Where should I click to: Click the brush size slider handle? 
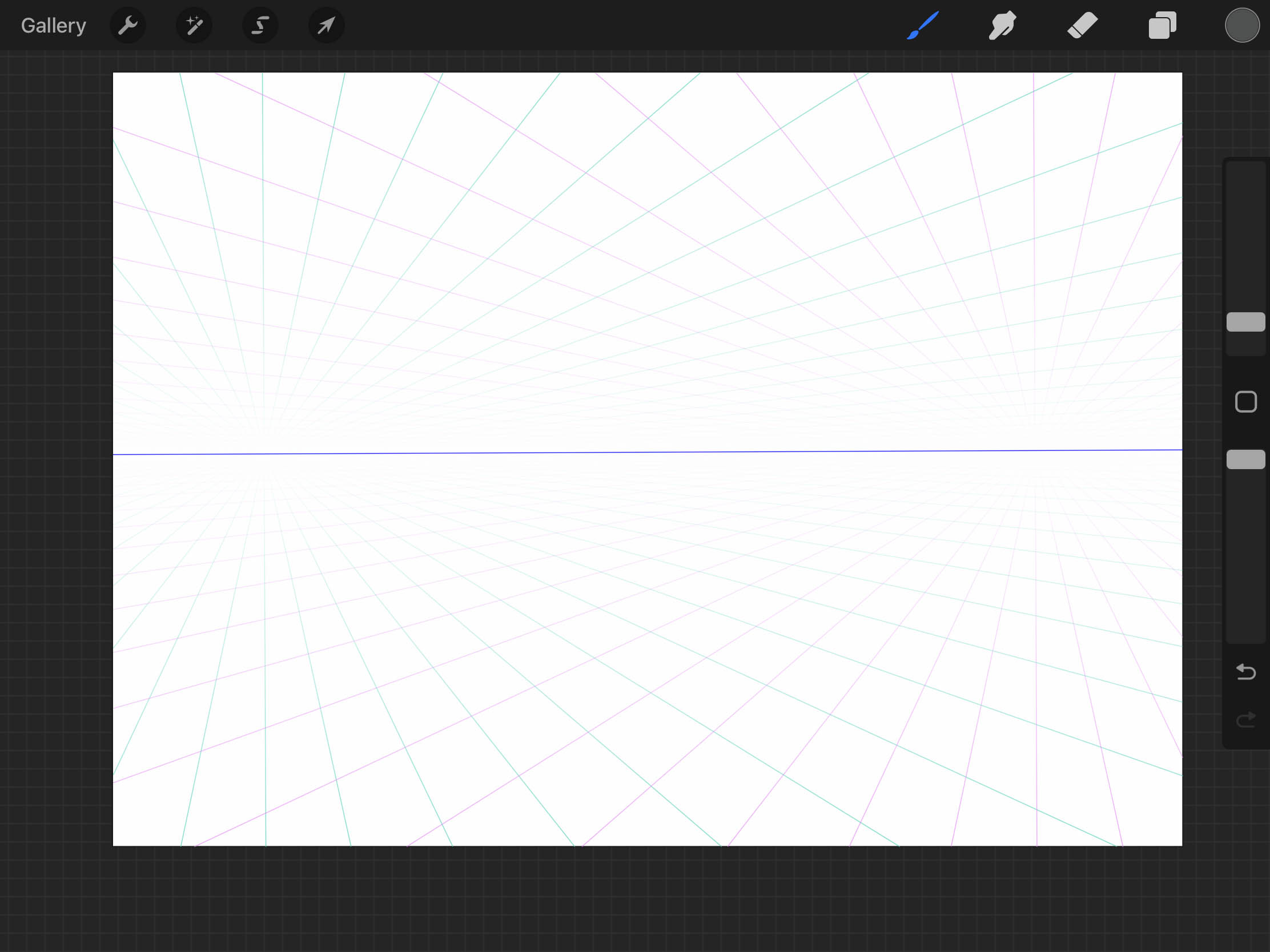point(1246,322)
